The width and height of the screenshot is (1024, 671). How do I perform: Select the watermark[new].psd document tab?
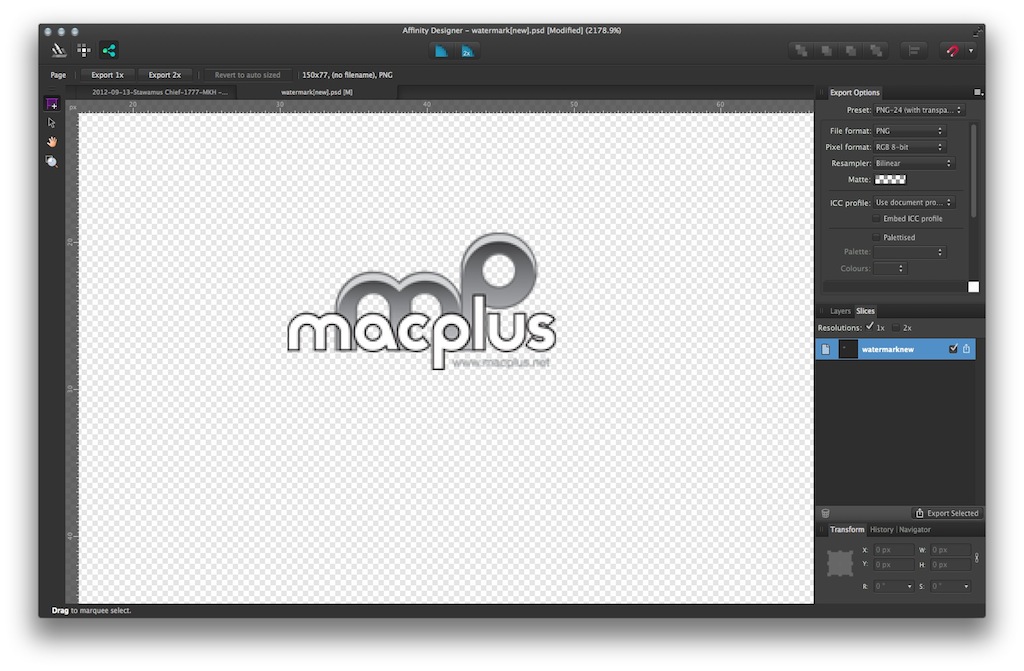pos(317,92)
